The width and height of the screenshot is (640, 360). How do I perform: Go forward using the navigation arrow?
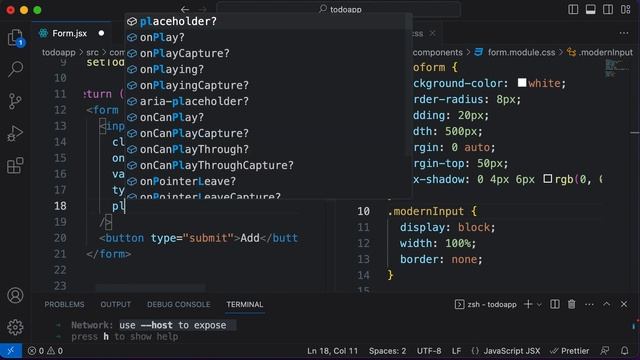(x=202, y=9)
